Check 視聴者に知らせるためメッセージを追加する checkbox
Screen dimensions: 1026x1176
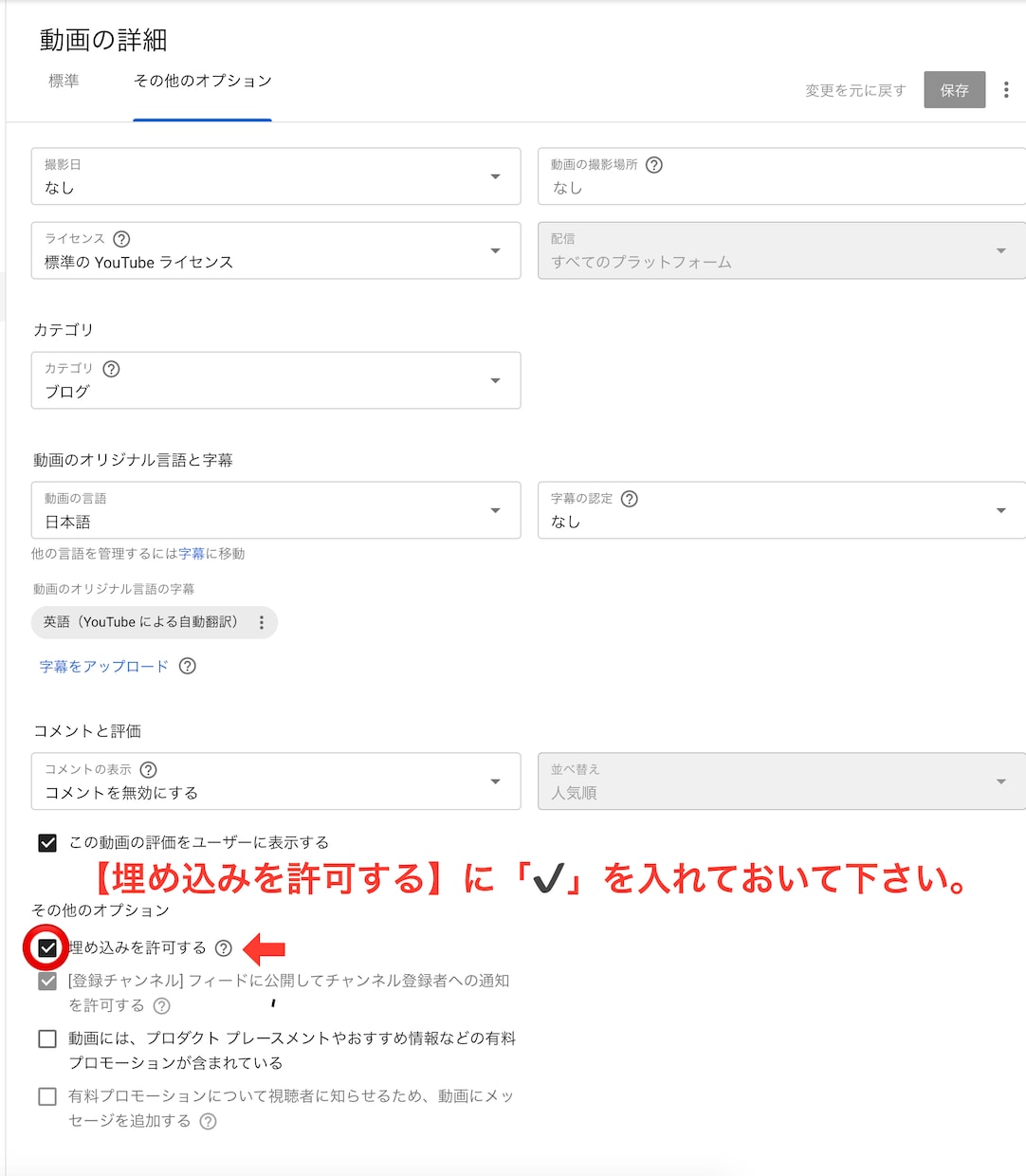47,1097
